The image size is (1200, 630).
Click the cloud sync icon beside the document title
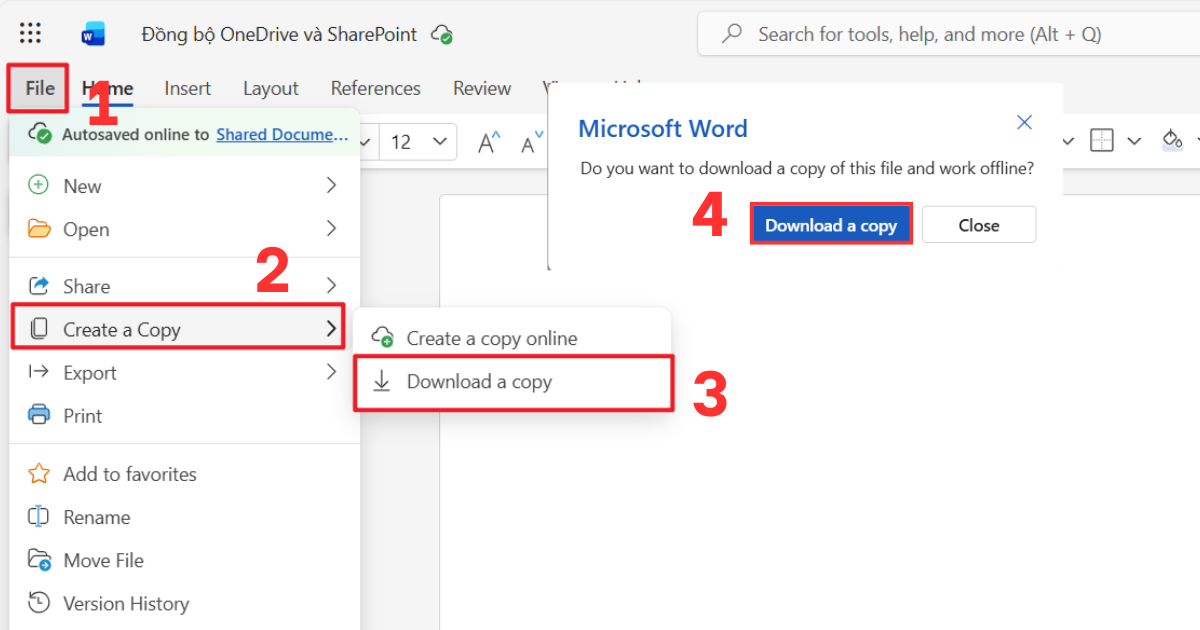[441, 33]
